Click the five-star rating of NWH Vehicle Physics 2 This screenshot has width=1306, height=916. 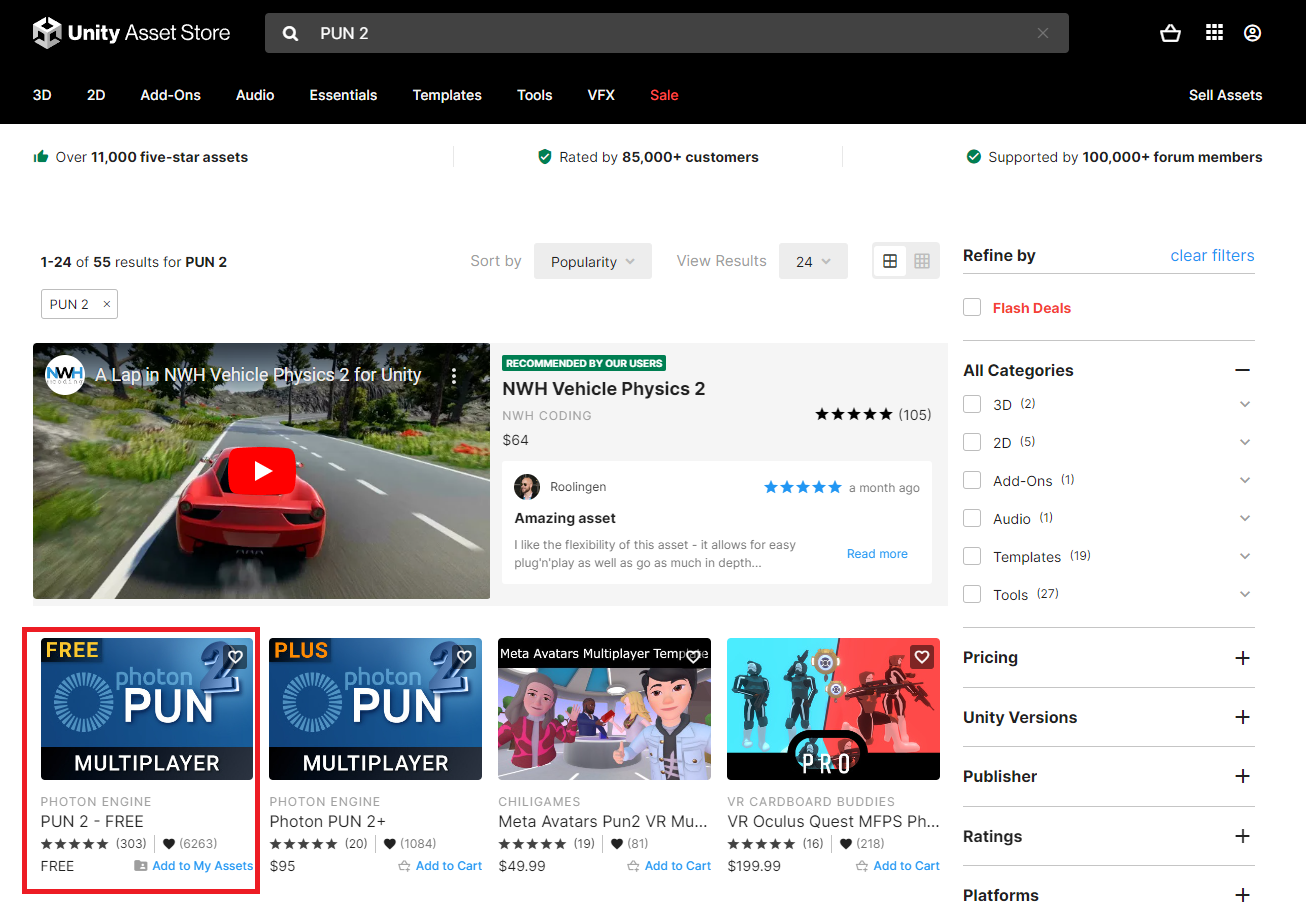pos(854,414)
